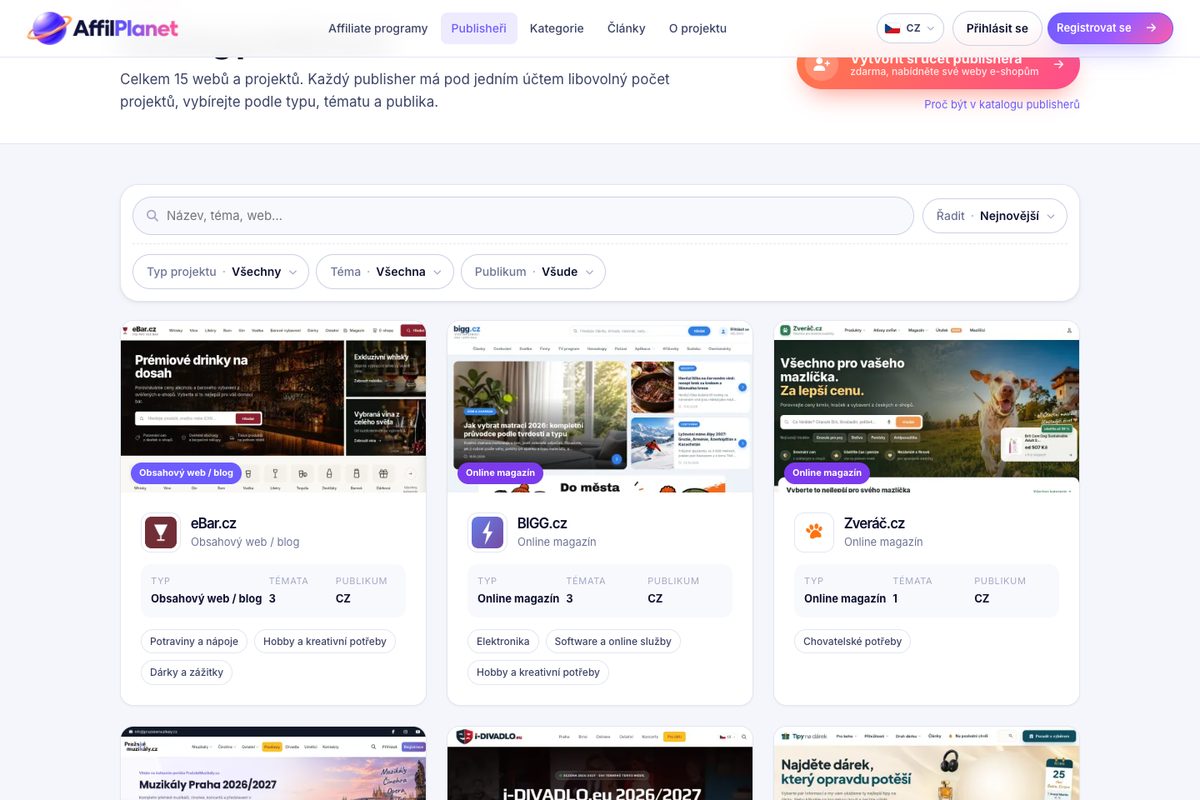Click BIGG.cz Hobby a kreativní potřeby tag
Viewport: 1200px width, 800px height.
pyautogui.click(x=538, y=672)
